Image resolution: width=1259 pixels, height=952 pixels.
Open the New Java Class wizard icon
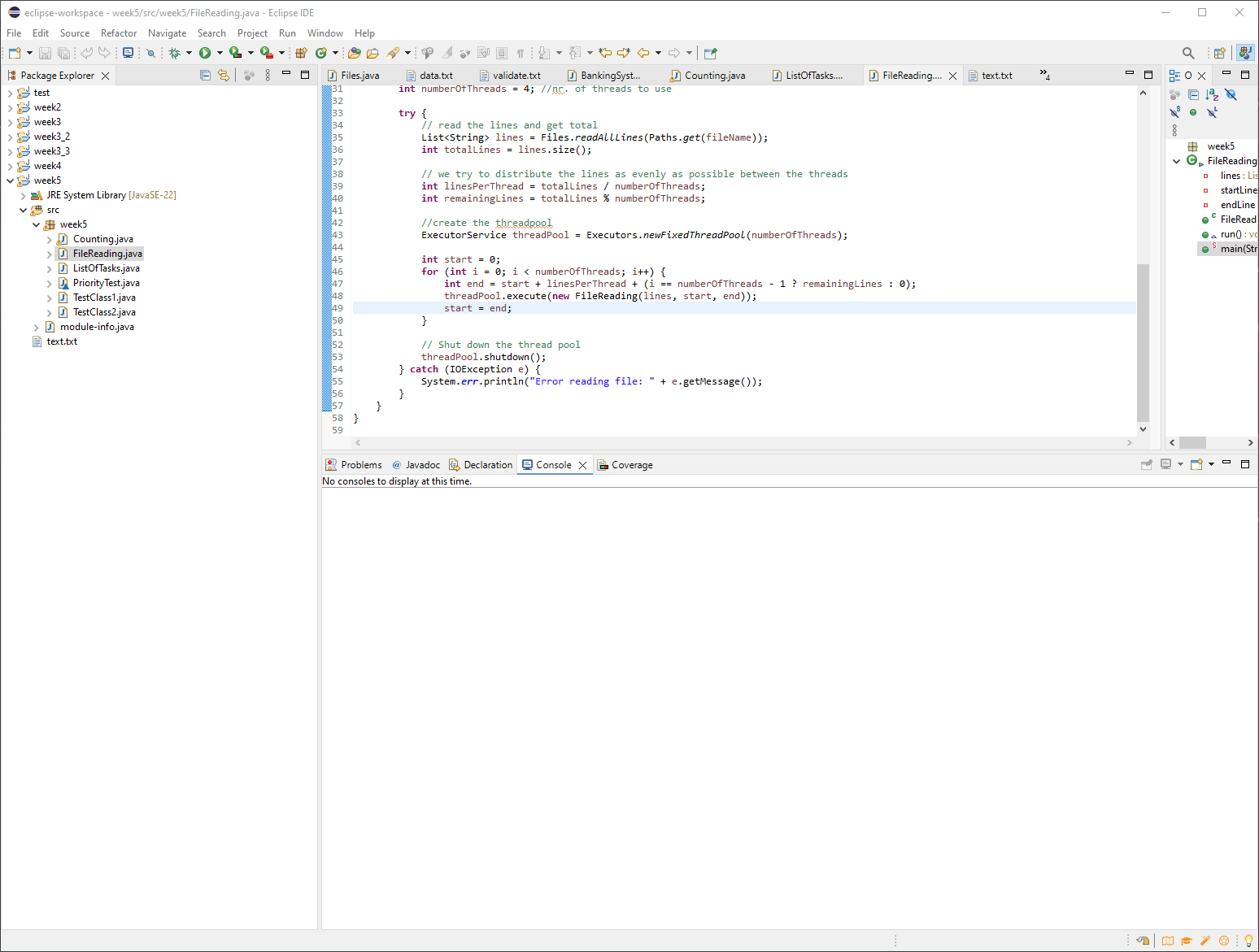coord(321,53)
